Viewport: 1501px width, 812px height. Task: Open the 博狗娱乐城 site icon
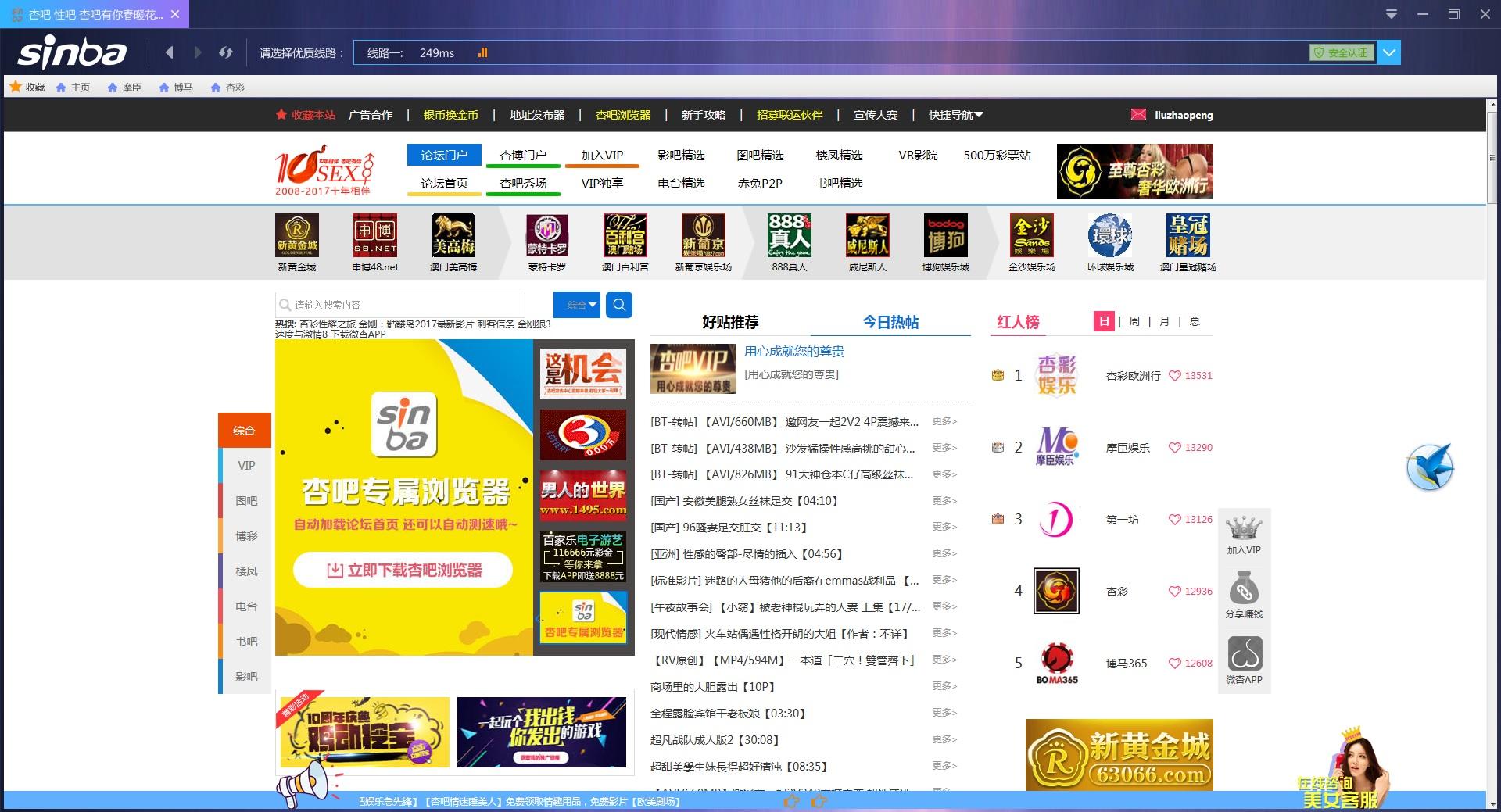click(946, 235)
